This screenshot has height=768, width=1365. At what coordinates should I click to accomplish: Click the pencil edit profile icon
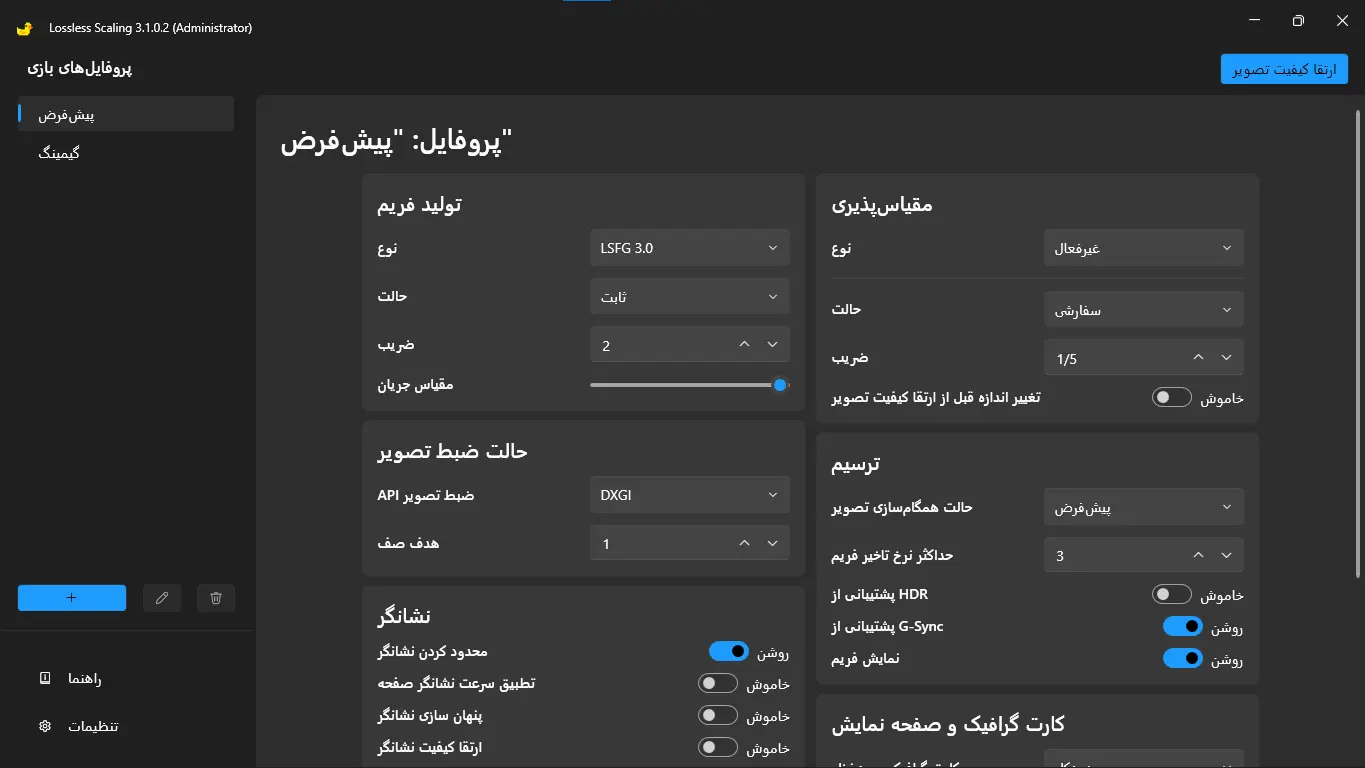coord(162,598)
